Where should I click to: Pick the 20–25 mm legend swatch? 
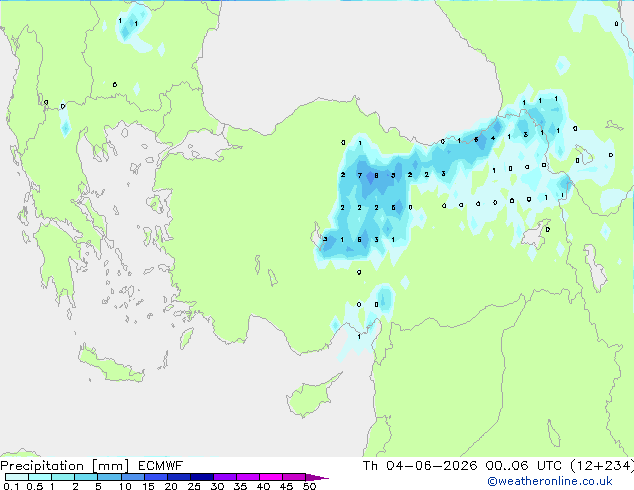pyautogui.click(x=179, y=477)
